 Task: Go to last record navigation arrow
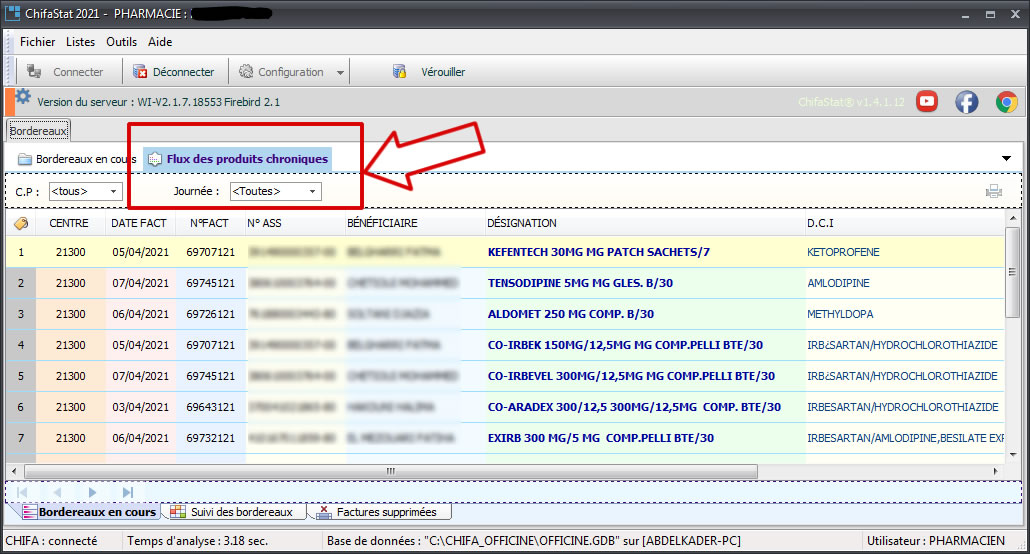point(128,492)
